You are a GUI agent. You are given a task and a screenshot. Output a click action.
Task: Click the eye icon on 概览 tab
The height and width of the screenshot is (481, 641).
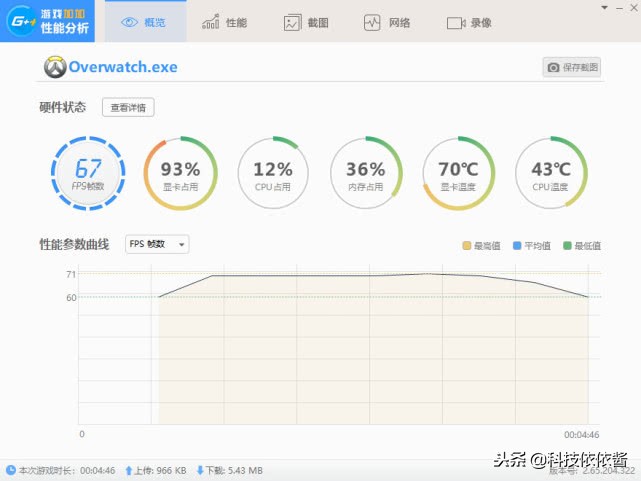pyautogui.click(x=130, y=22)
